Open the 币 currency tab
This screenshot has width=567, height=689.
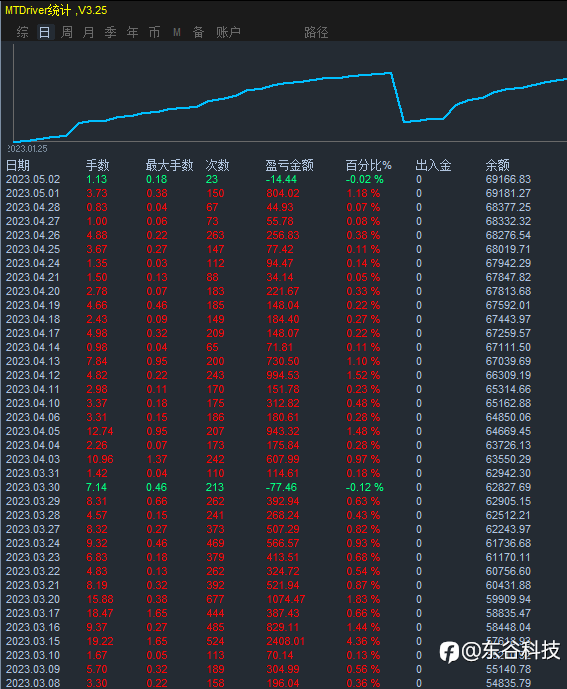[x=154, y=32]
